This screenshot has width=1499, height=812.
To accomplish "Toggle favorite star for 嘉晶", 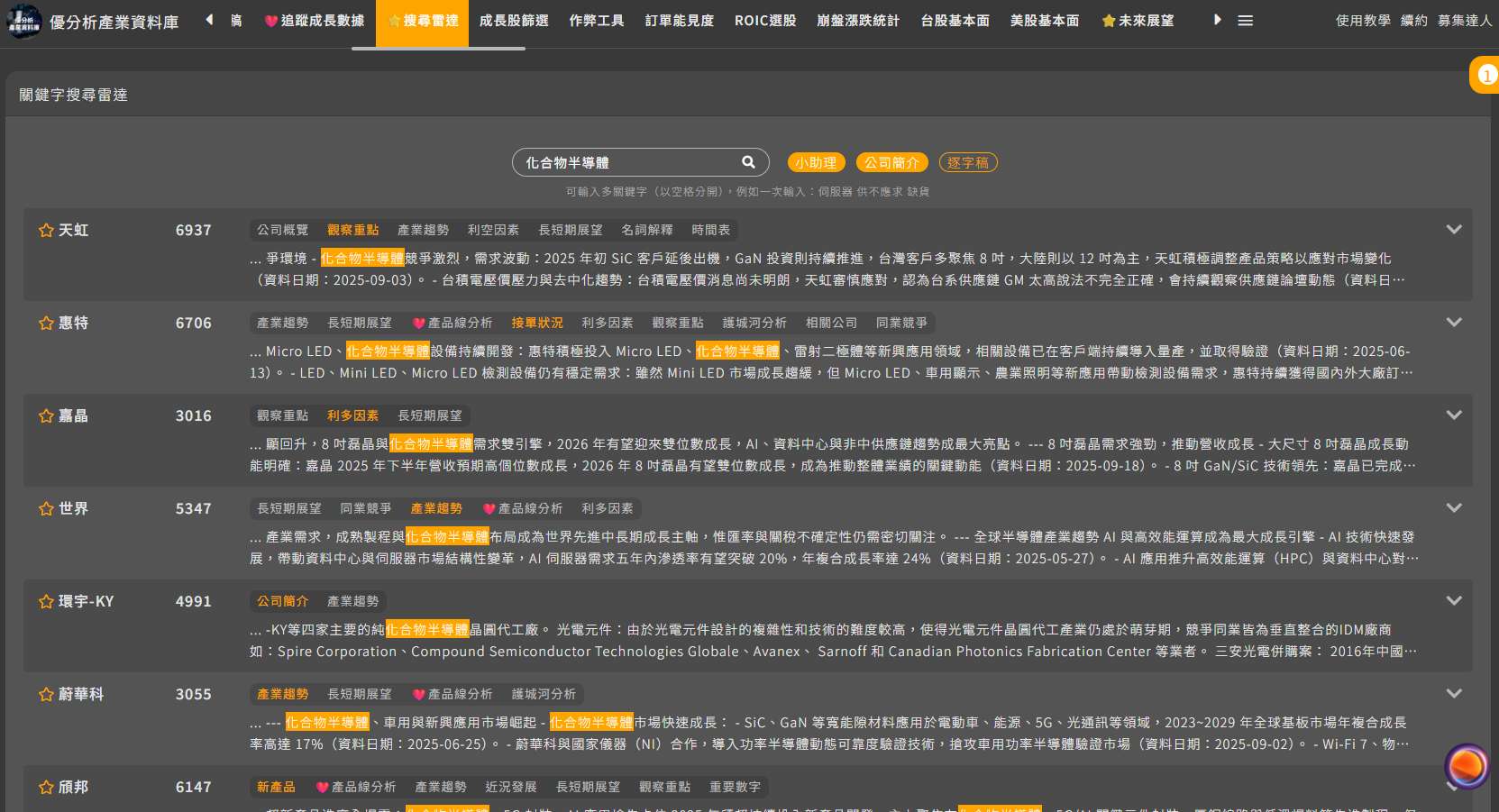I will [46, 416].
